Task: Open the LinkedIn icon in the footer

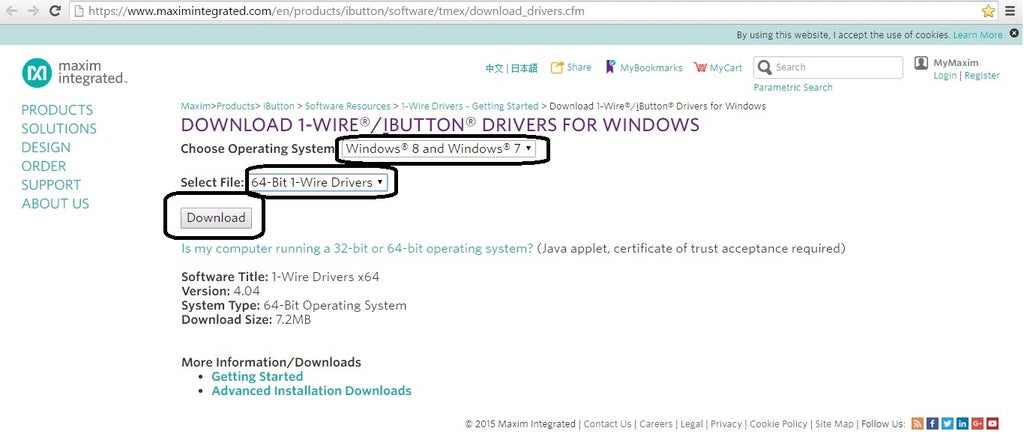Action: click(x=962, y=424)
